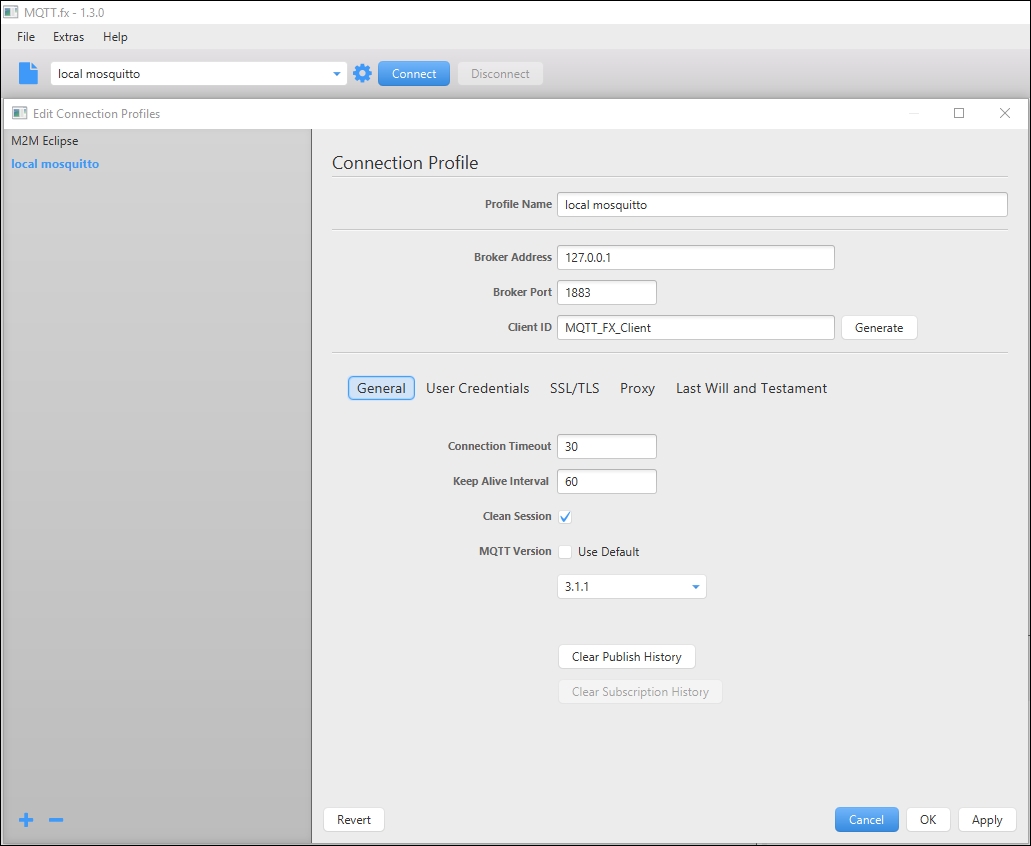Open the Extras menu

point(68,37)
